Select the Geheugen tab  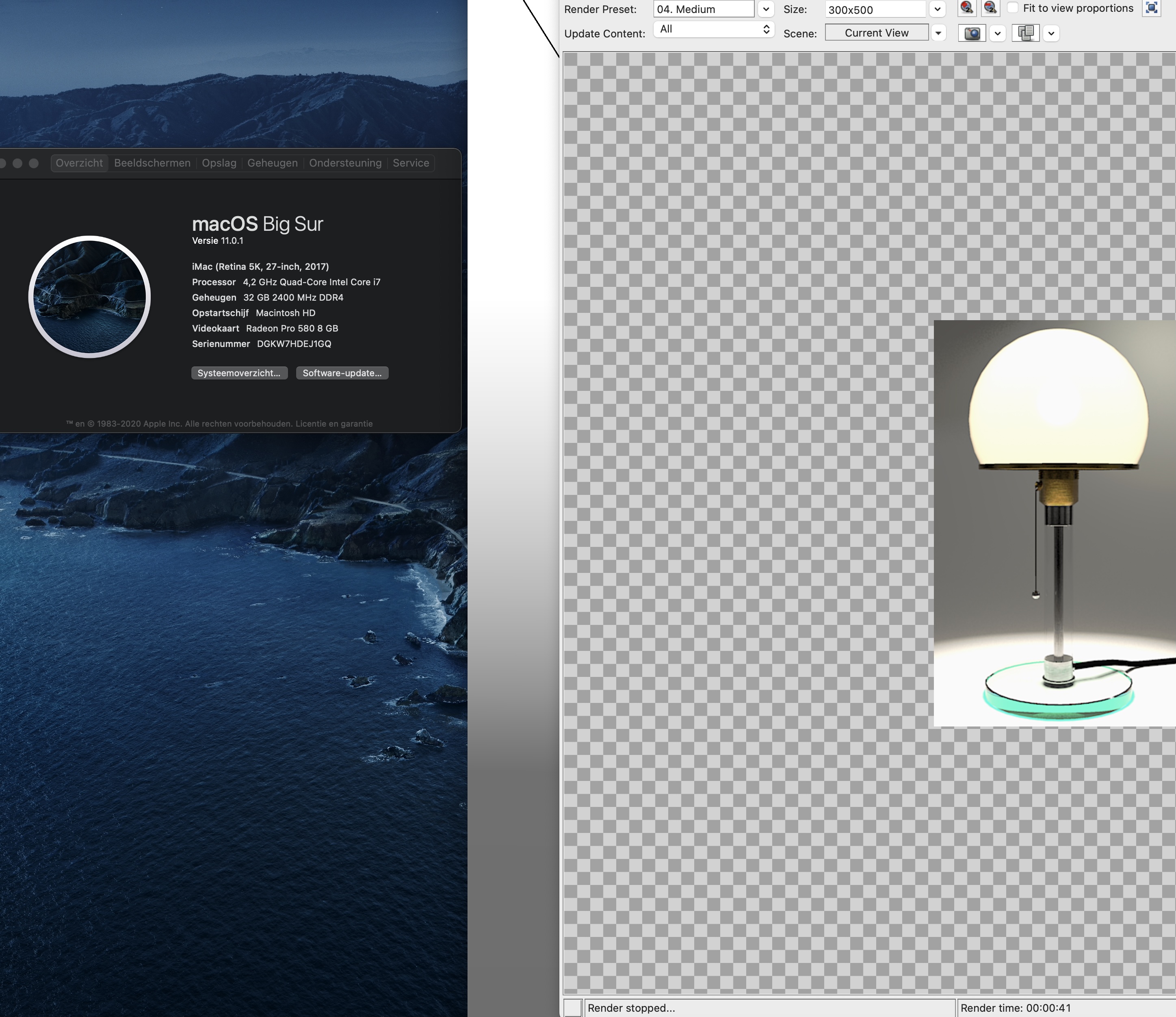(273, 163)
